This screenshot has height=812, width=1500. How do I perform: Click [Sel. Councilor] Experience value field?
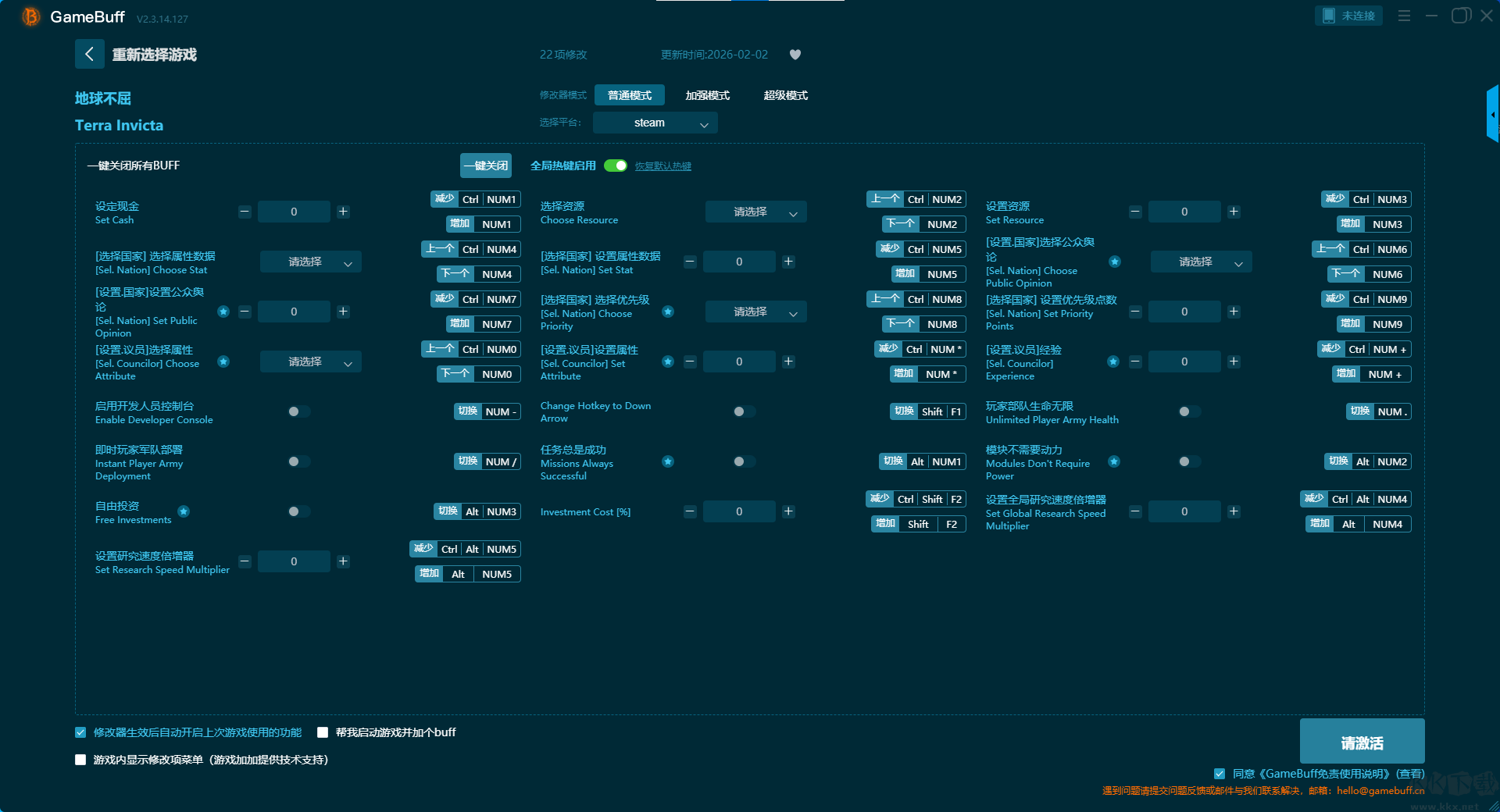1184,361
